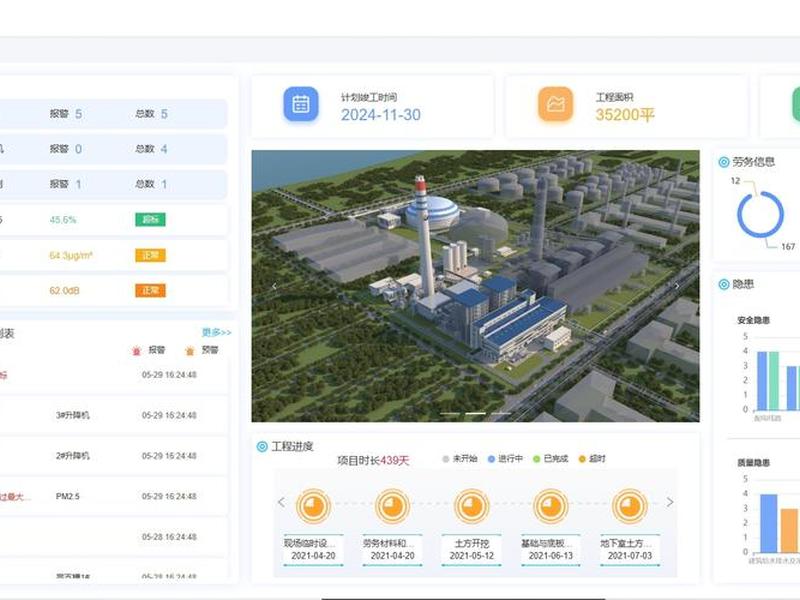Viewport: 800px width, 600px height.
Task: Open the 更多>> link in alarm list
Action: click(x=216, y=333)
